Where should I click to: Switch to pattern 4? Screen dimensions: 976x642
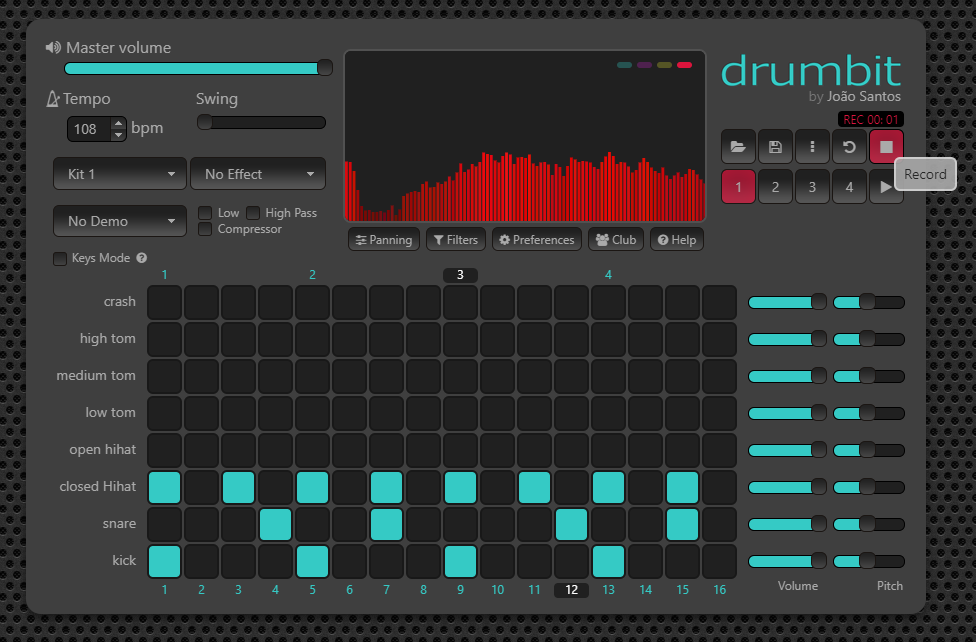coord(849,187)
